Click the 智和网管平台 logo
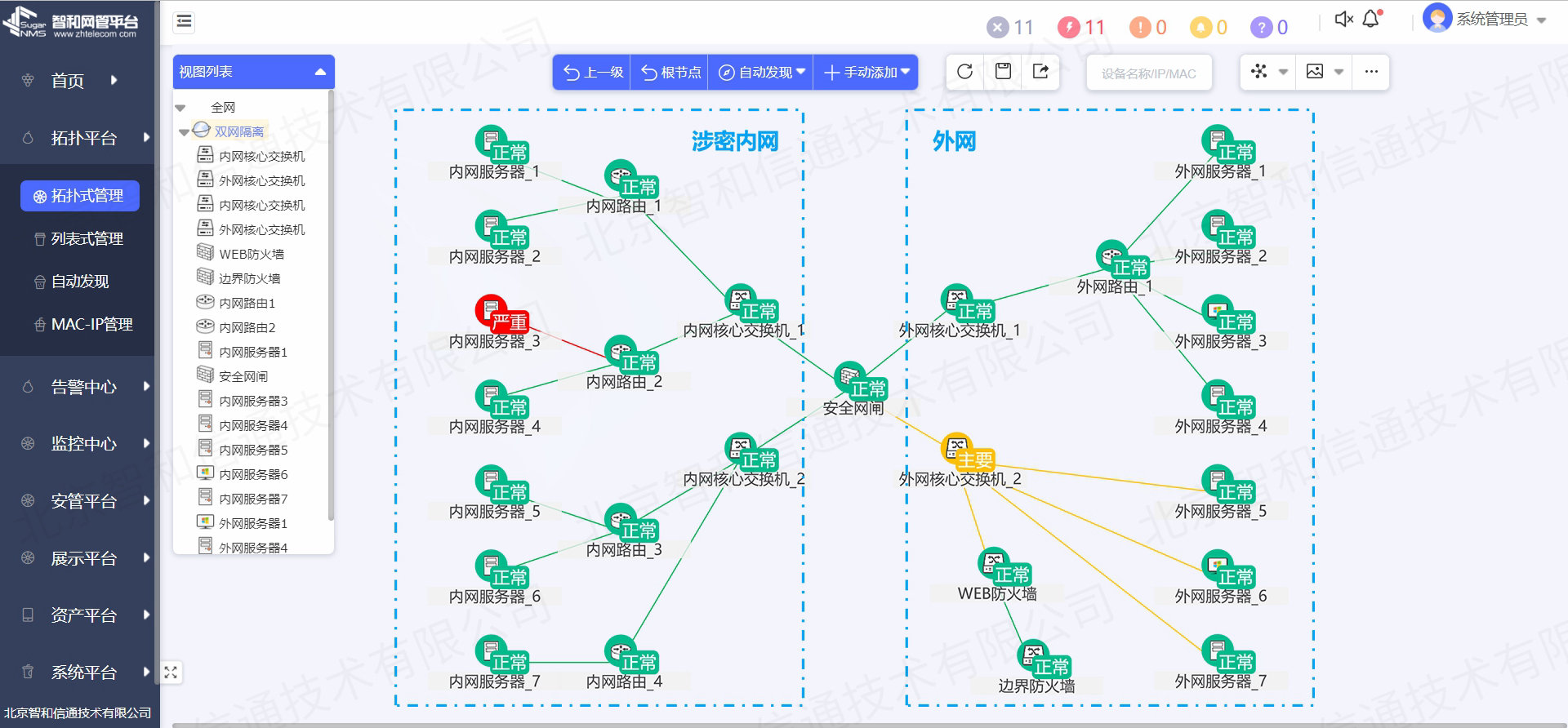 click(72, 22)
